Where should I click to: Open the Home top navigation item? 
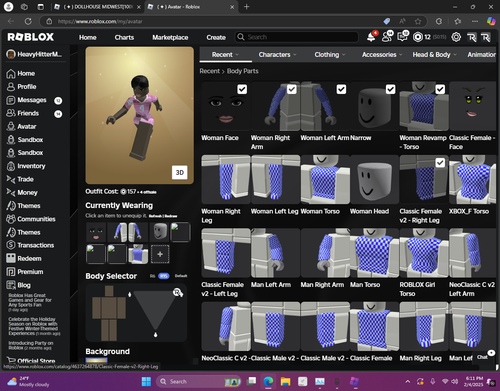click(x=88, y=37)
